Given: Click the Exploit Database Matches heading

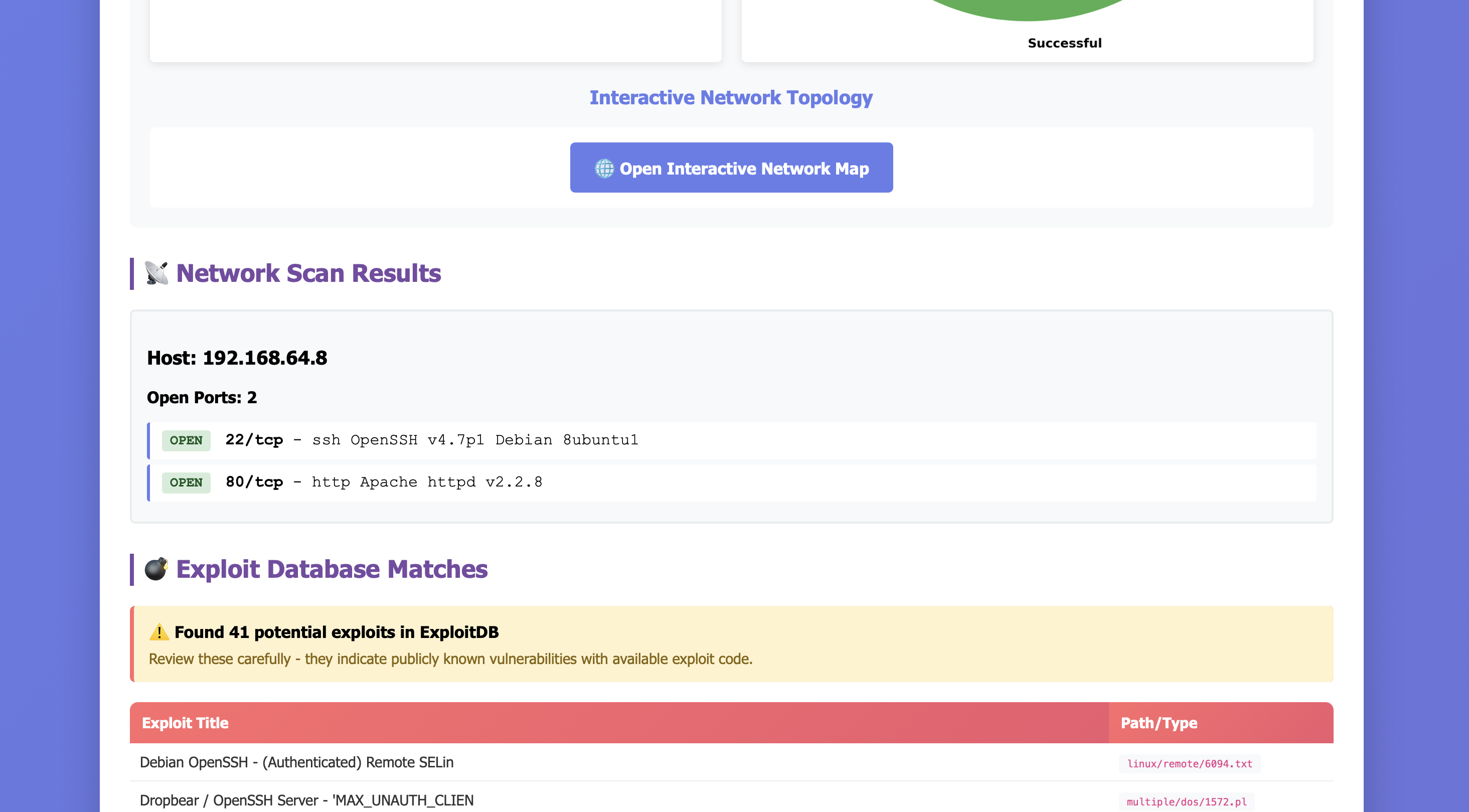Looking at the screenshot, I should (x=332, y=569).
